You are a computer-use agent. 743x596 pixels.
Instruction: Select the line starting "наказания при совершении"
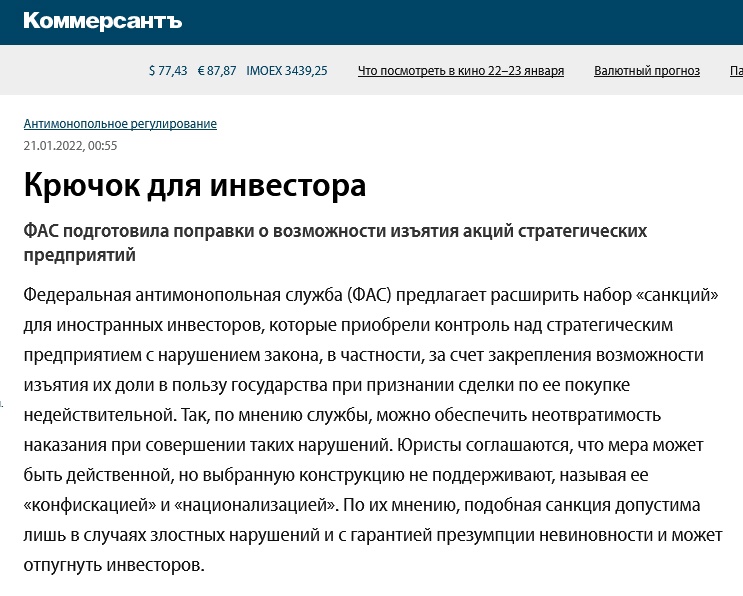363,445
